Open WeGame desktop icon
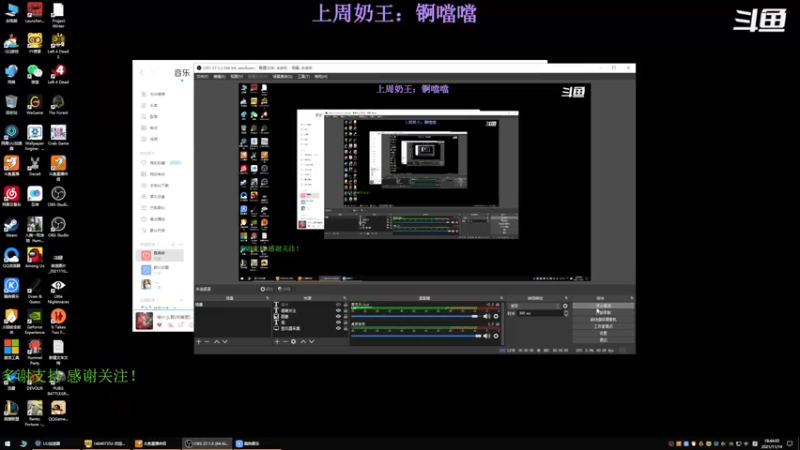 tap(35, 105)
